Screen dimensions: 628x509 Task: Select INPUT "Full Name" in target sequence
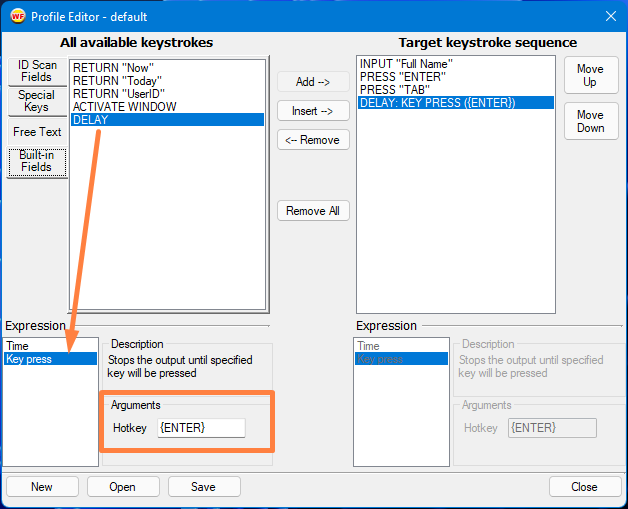click(456, 64)
